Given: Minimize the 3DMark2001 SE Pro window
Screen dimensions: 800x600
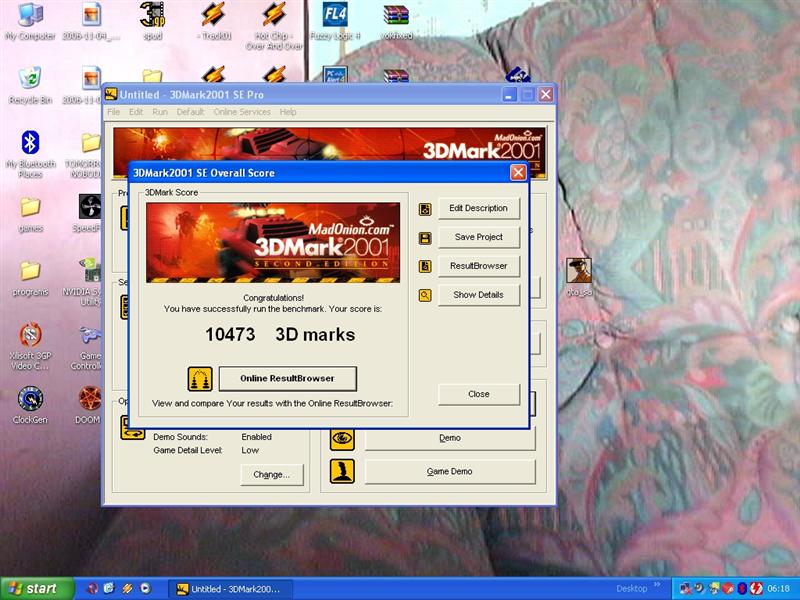Looking at the screenshot, I should click(509, 95).
